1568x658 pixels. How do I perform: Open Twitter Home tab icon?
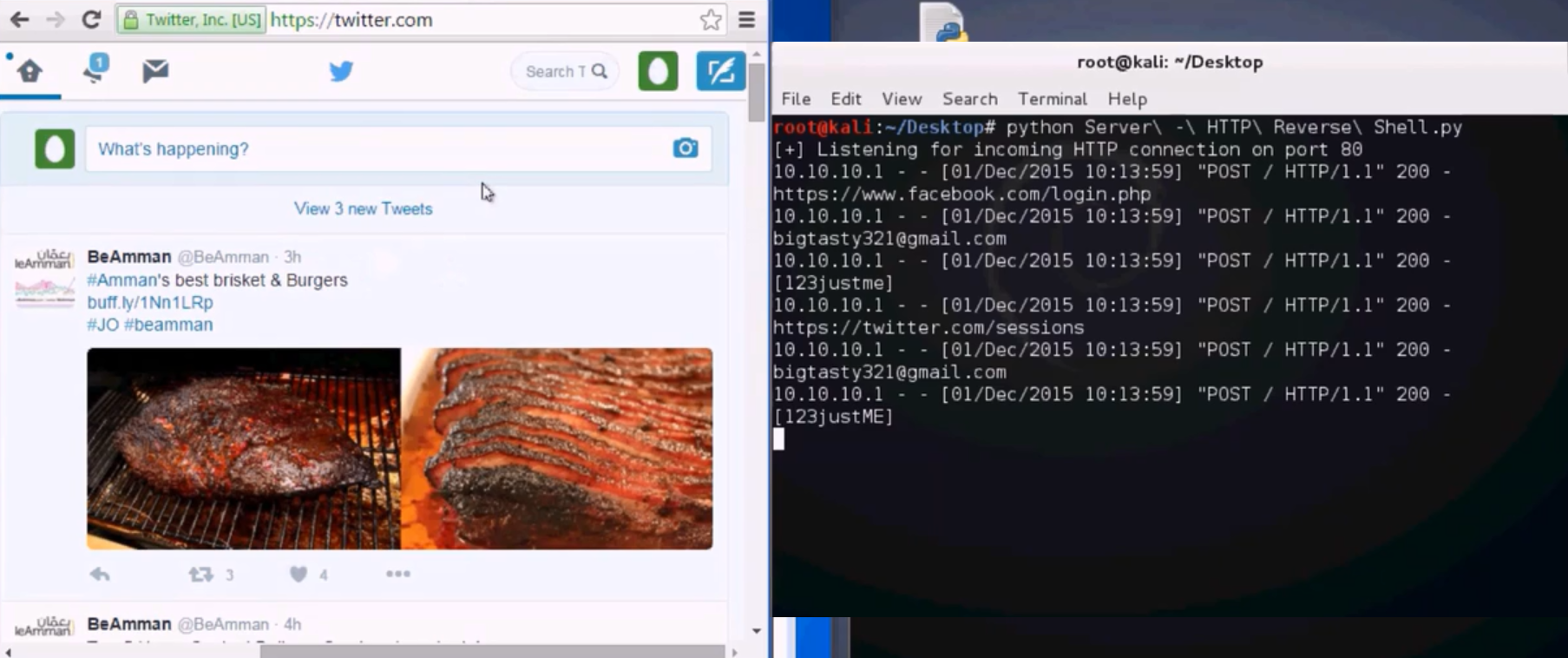pos(30,71)
